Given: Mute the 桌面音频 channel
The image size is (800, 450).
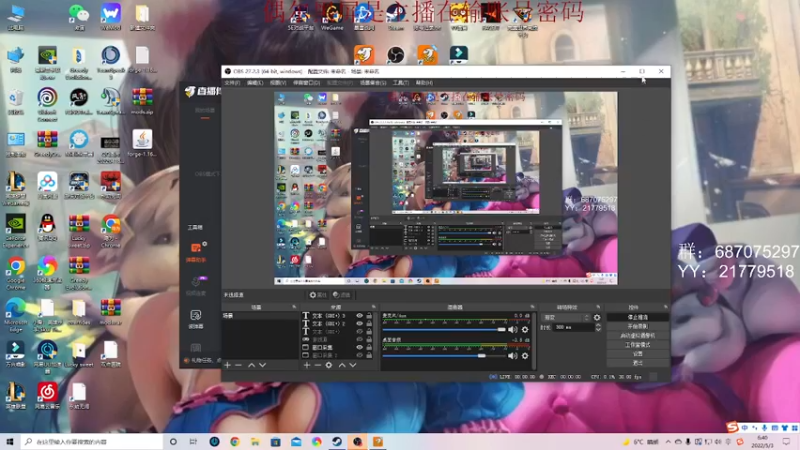Looking at the screenshot, I should [513, 356].
